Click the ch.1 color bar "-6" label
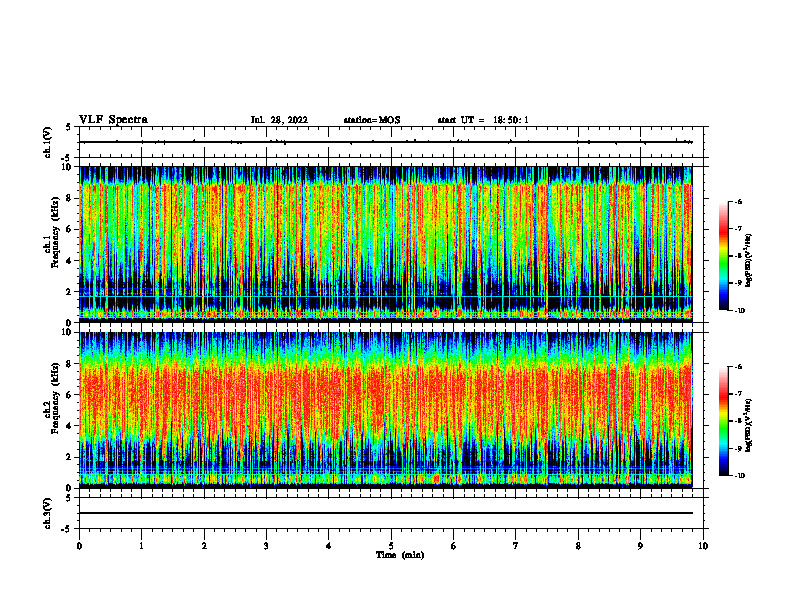Screen dimensions: 792x612 tap(737, 201)
